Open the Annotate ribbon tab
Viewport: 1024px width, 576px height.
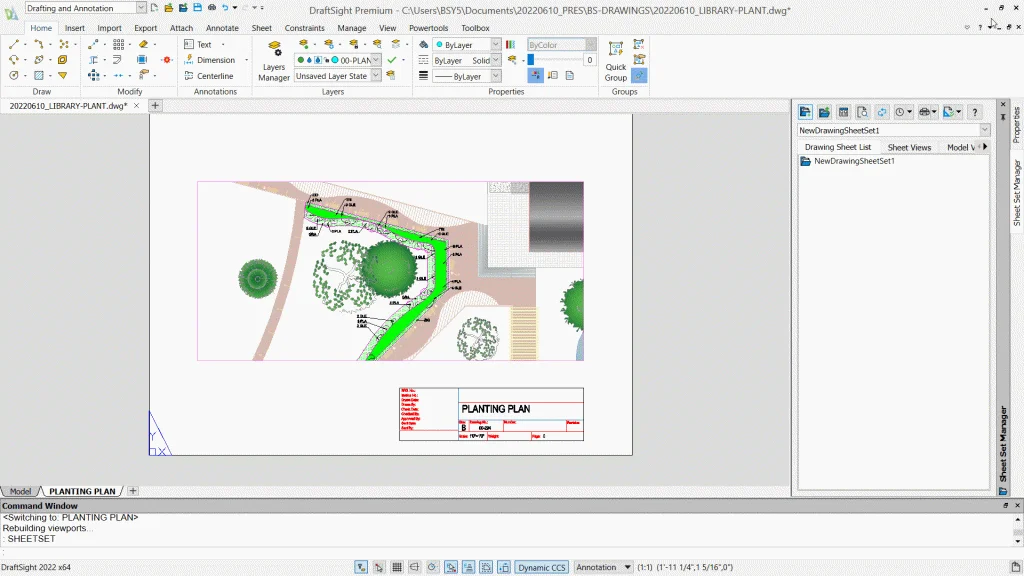coord(222,28)
